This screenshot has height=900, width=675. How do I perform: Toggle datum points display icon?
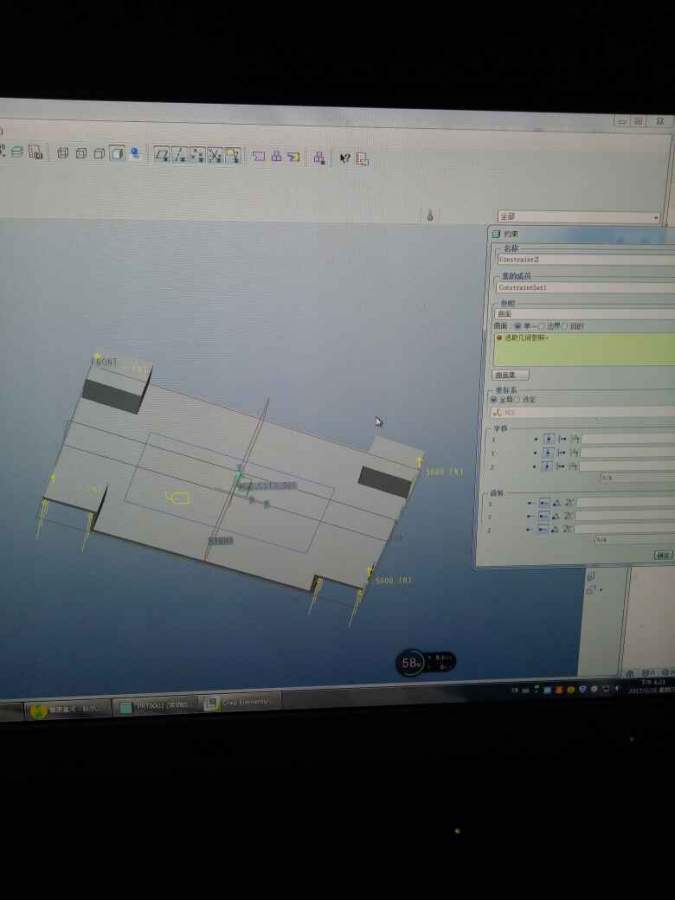[197, 155]
